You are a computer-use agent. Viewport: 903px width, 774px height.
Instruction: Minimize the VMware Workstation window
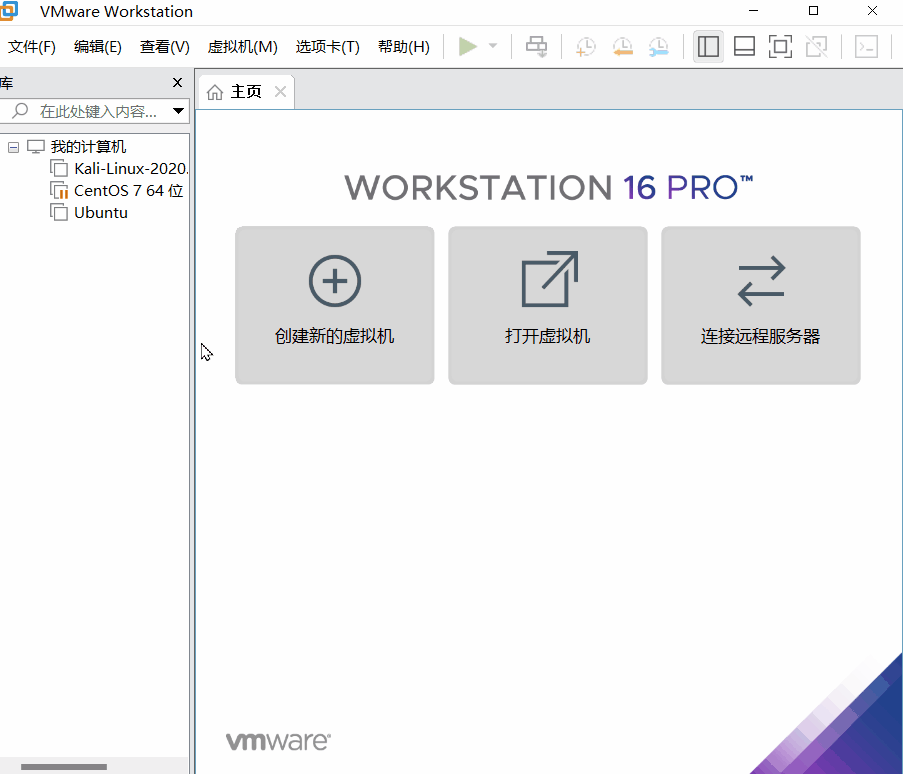[x=753, y=11]
